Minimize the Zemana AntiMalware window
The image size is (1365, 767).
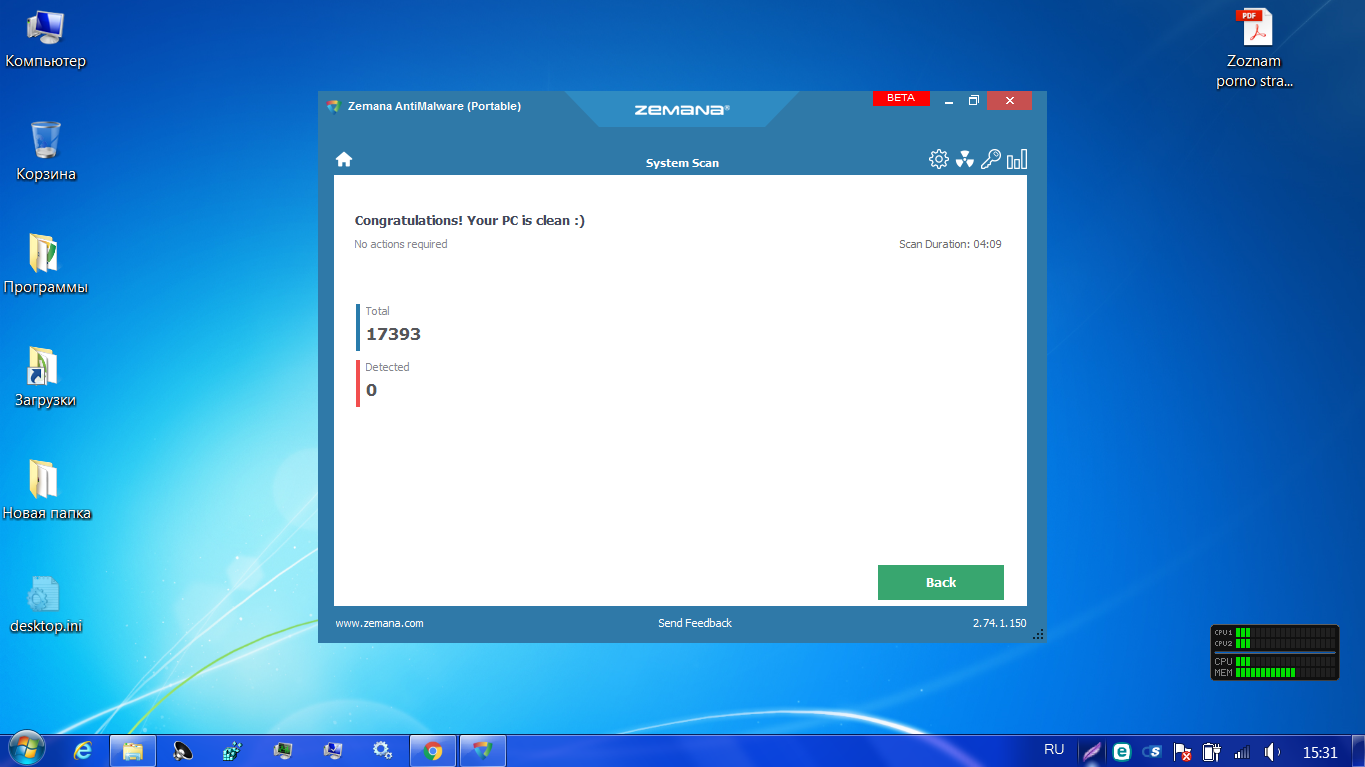point(948,101)
